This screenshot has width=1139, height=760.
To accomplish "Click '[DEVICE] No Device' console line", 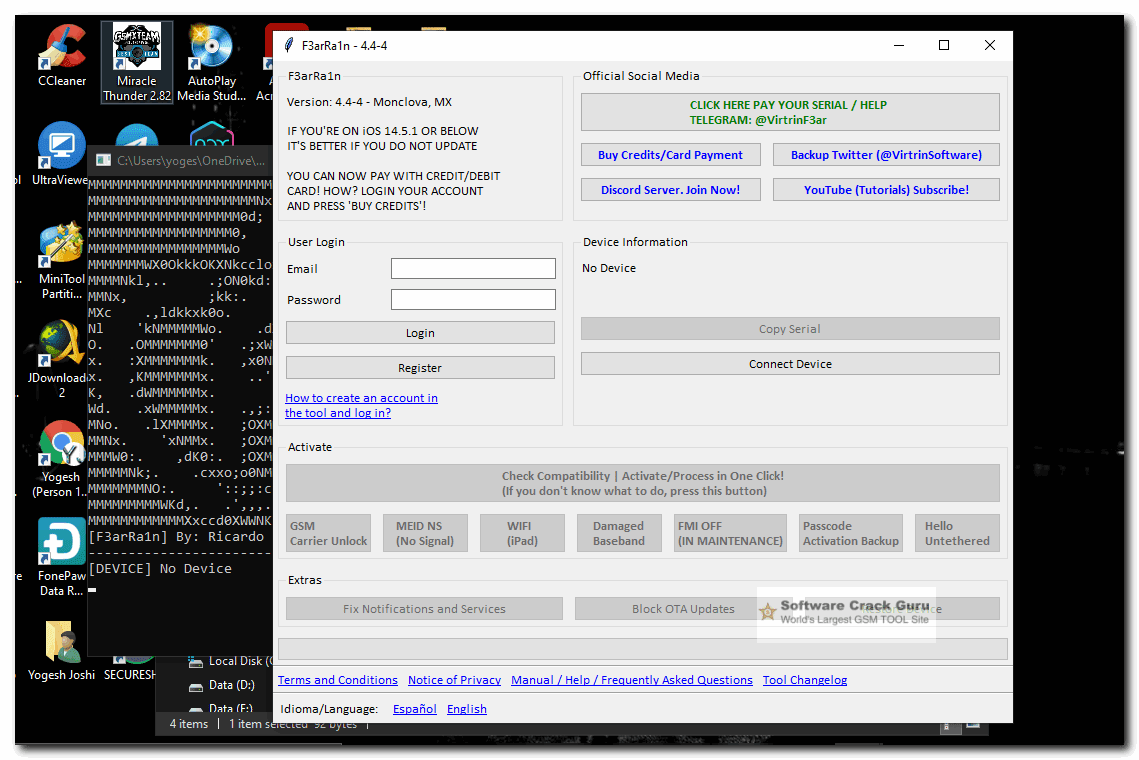I will (160, 569).
